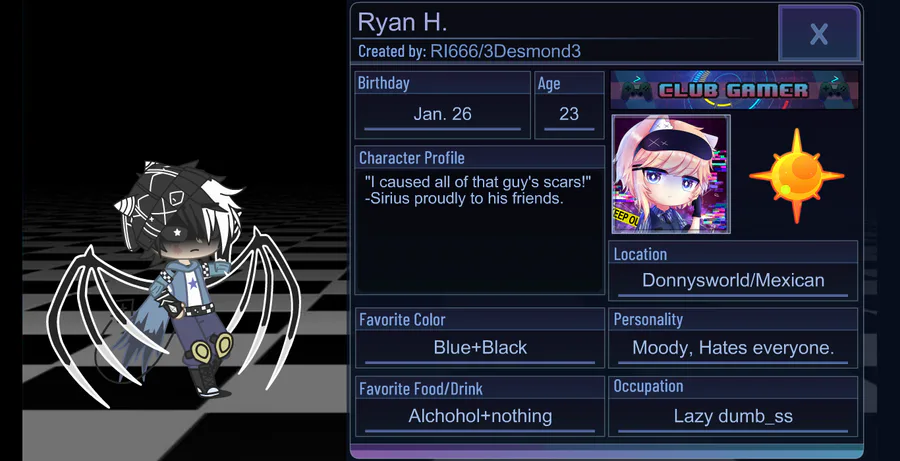Close the character profile panel
Screen dimensions: 900x461
click(819, 33)
